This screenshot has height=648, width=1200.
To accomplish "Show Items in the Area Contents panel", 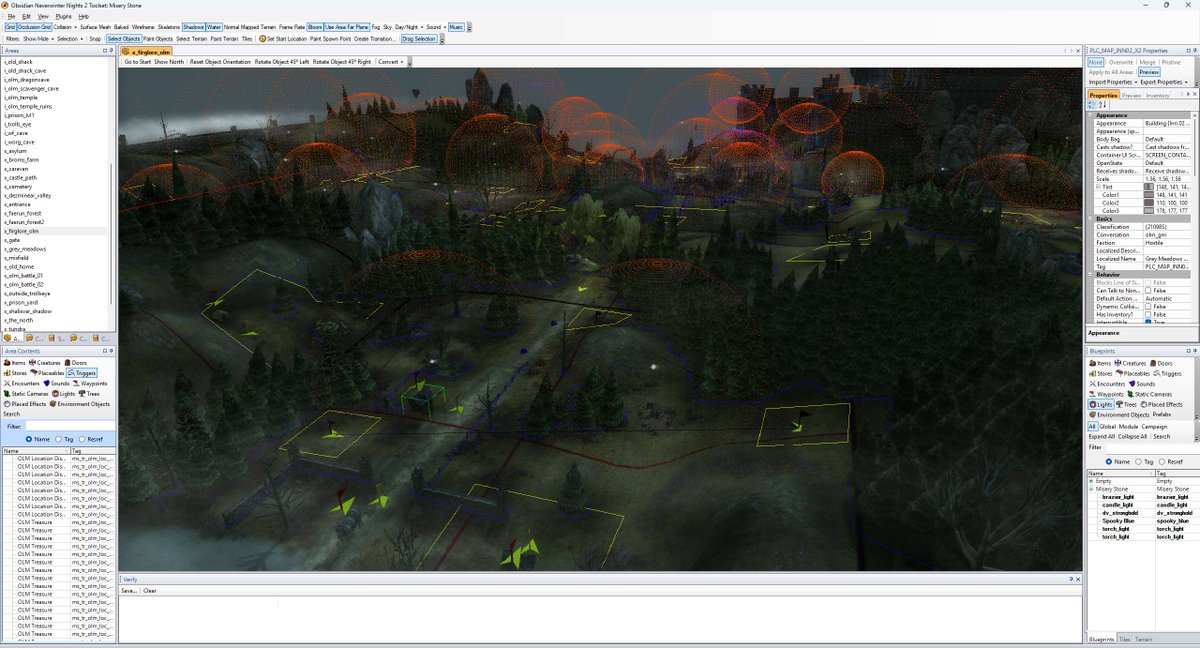I will pyautogui.click(x=15, y=362).
